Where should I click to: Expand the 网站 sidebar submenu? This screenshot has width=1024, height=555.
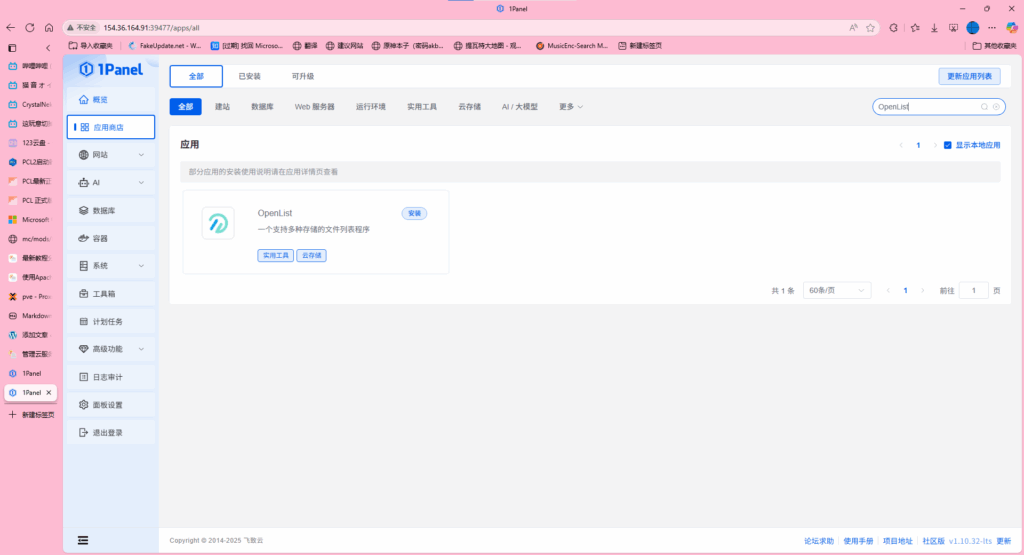pyautogui.click(x=141, y=155)
